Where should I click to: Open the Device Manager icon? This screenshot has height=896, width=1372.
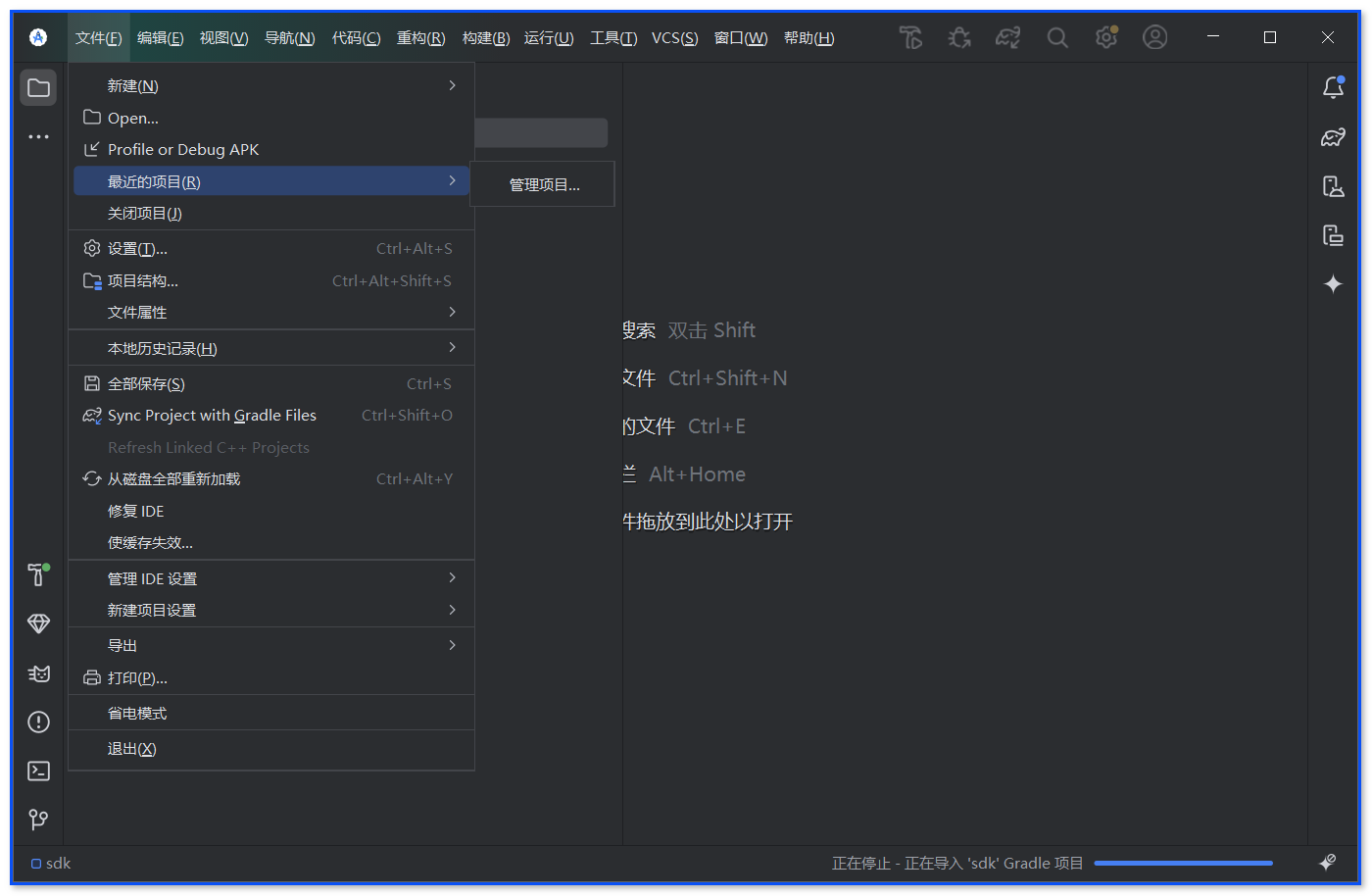click(1333, 186)
